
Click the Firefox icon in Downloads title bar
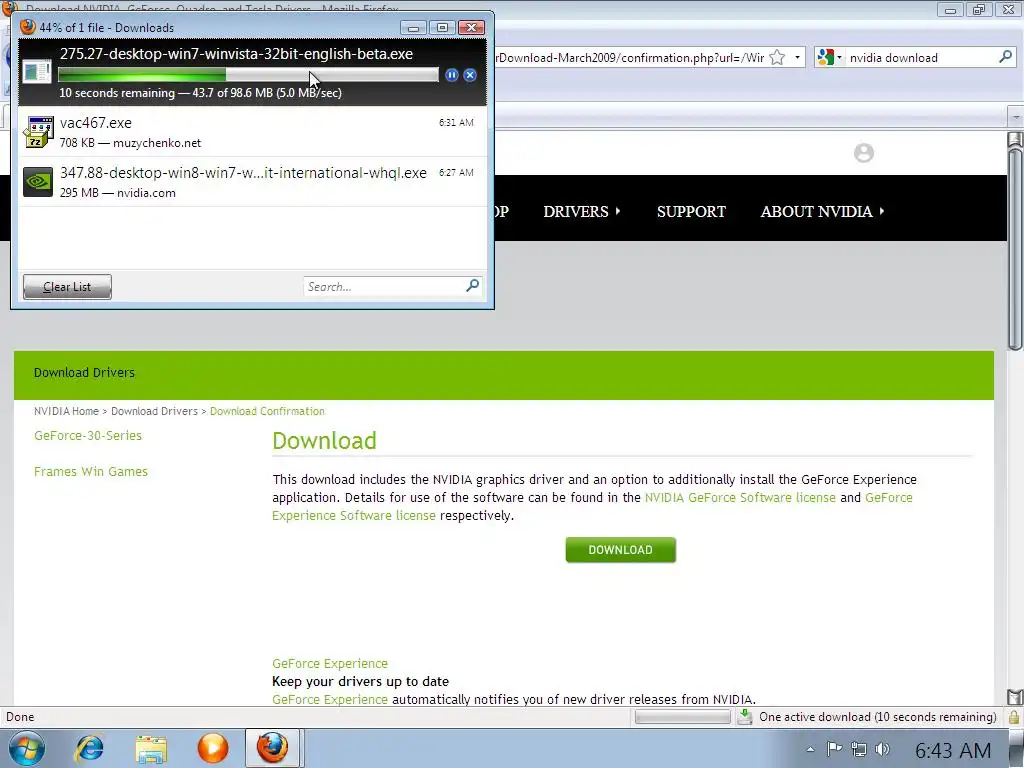pyautogui.click(x=28, y=27)
